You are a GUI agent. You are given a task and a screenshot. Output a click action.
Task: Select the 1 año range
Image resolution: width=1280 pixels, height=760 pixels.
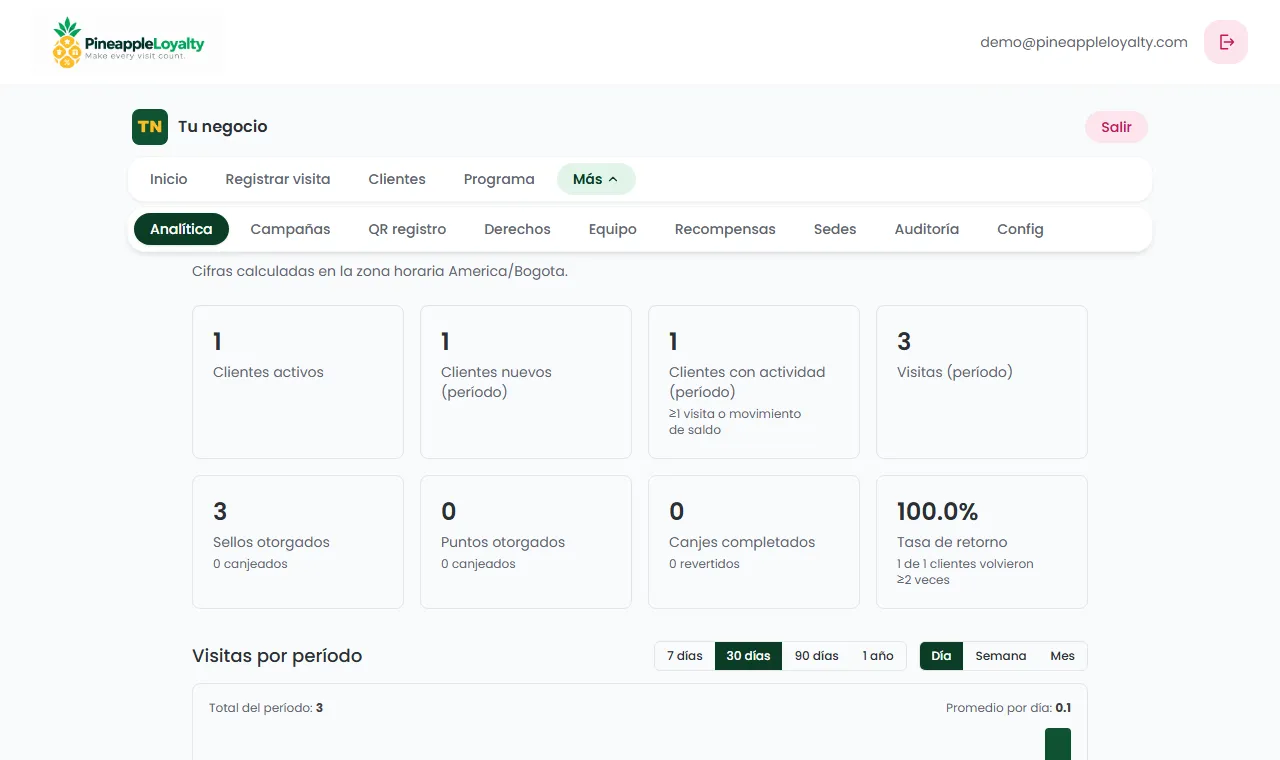[878, 656]
